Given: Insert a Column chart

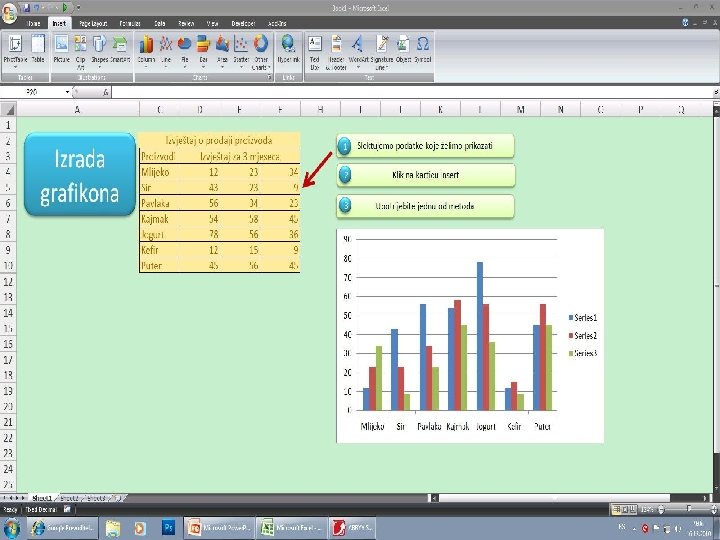Looking at the screenshot, I should click(146, 51).
